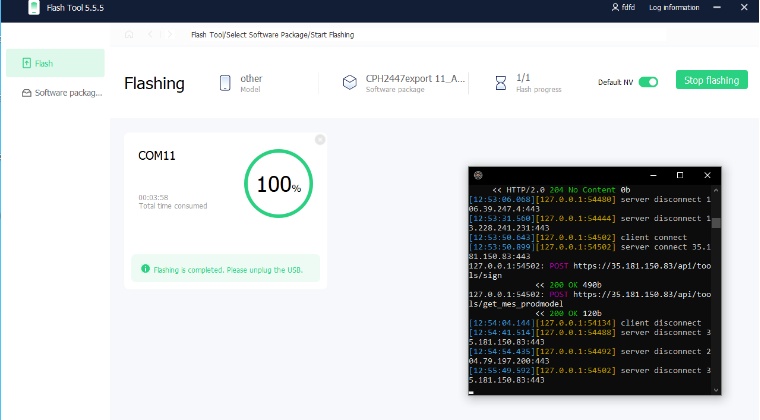Click the 'Flashing' heading text

pyautogui.click(x=154, y=83)
